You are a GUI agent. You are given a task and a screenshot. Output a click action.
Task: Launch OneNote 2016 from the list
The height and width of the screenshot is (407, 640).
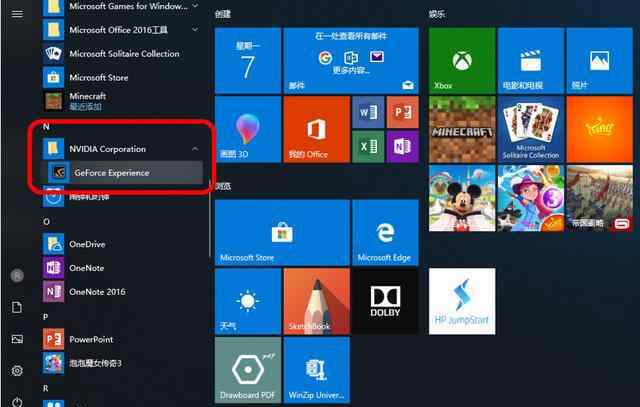pyautogui.click(x=122, y=291)
